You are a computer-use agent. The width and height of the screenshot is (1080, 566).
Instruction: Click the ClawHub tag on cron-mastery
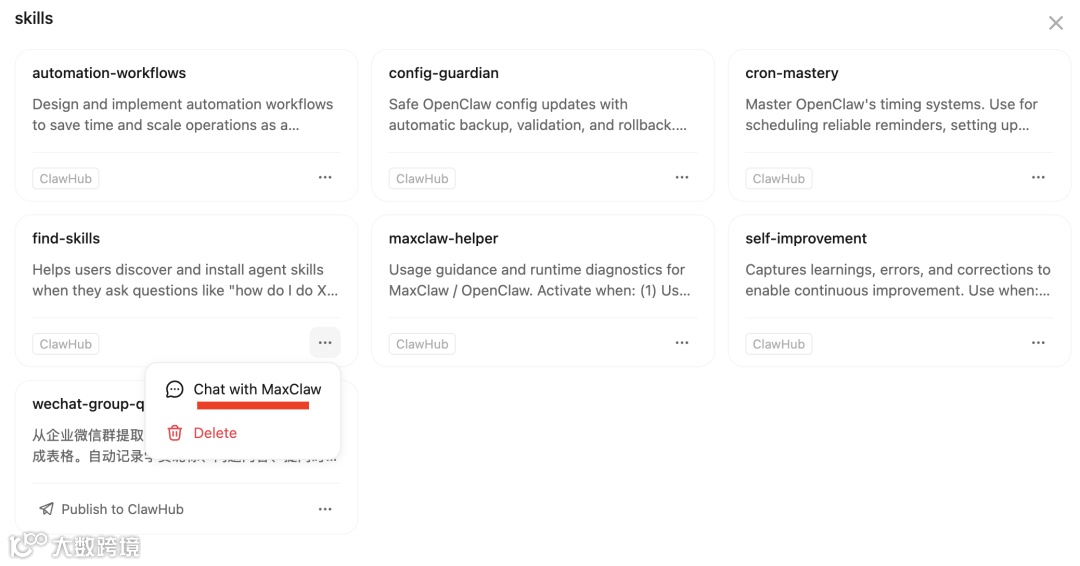tap(779, 179)
